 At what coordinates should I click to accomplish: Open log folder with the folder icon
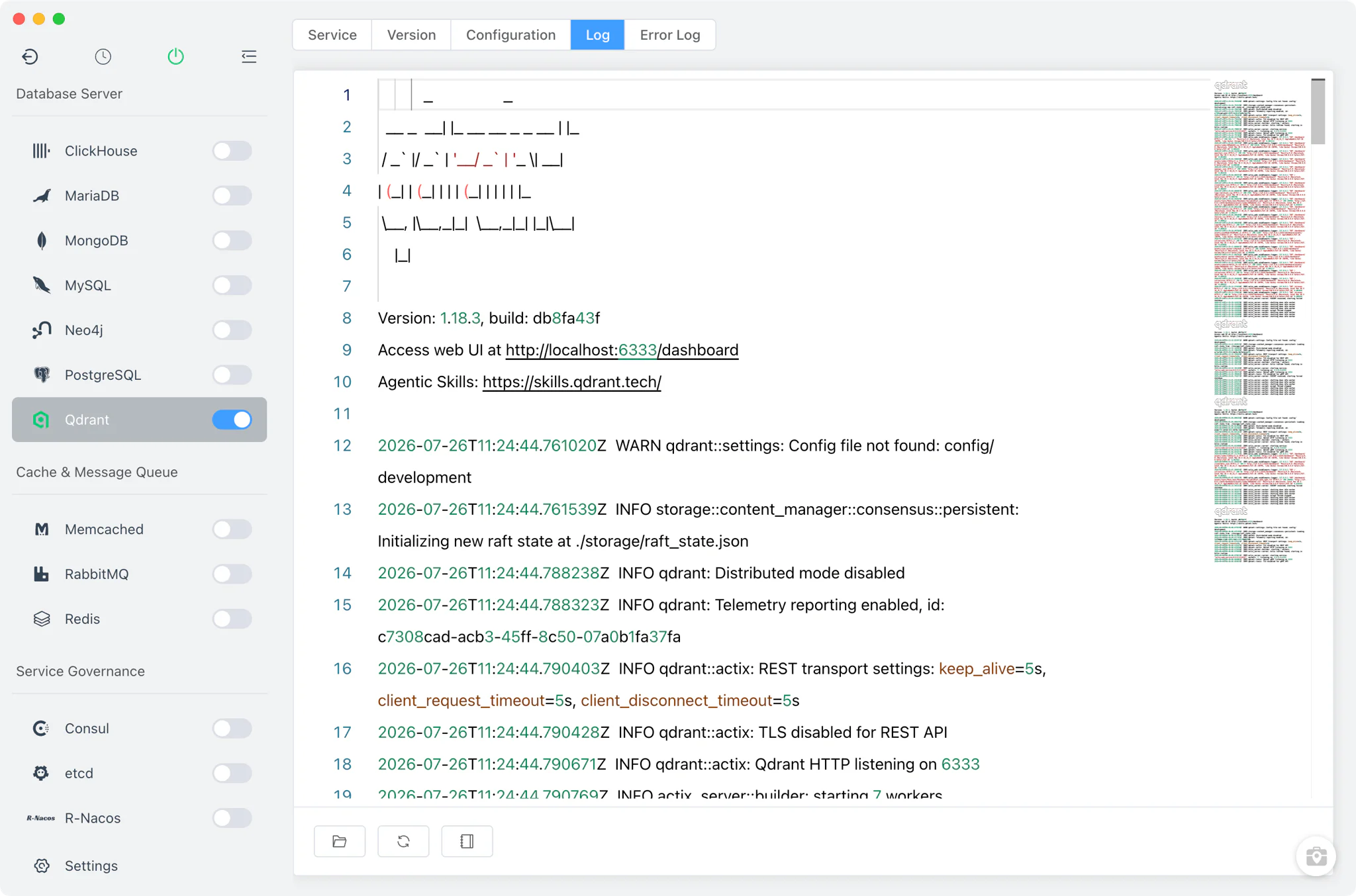(340, 841)
